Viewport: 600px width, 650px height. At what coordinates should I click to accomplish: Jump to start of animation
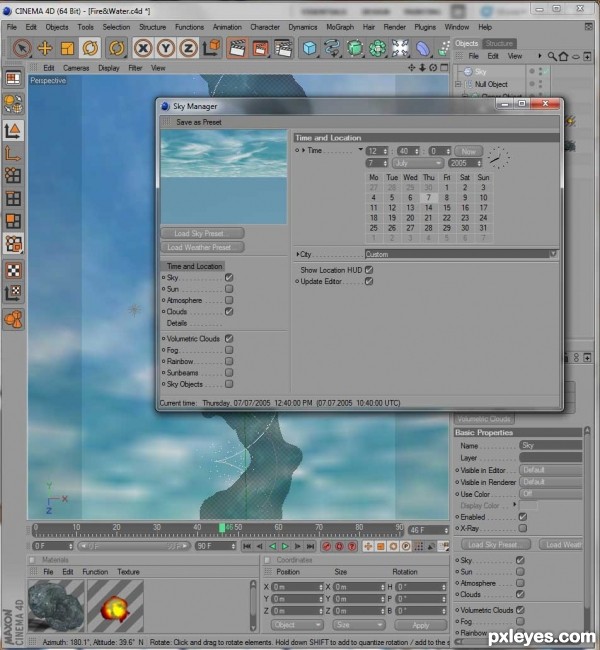247,546
